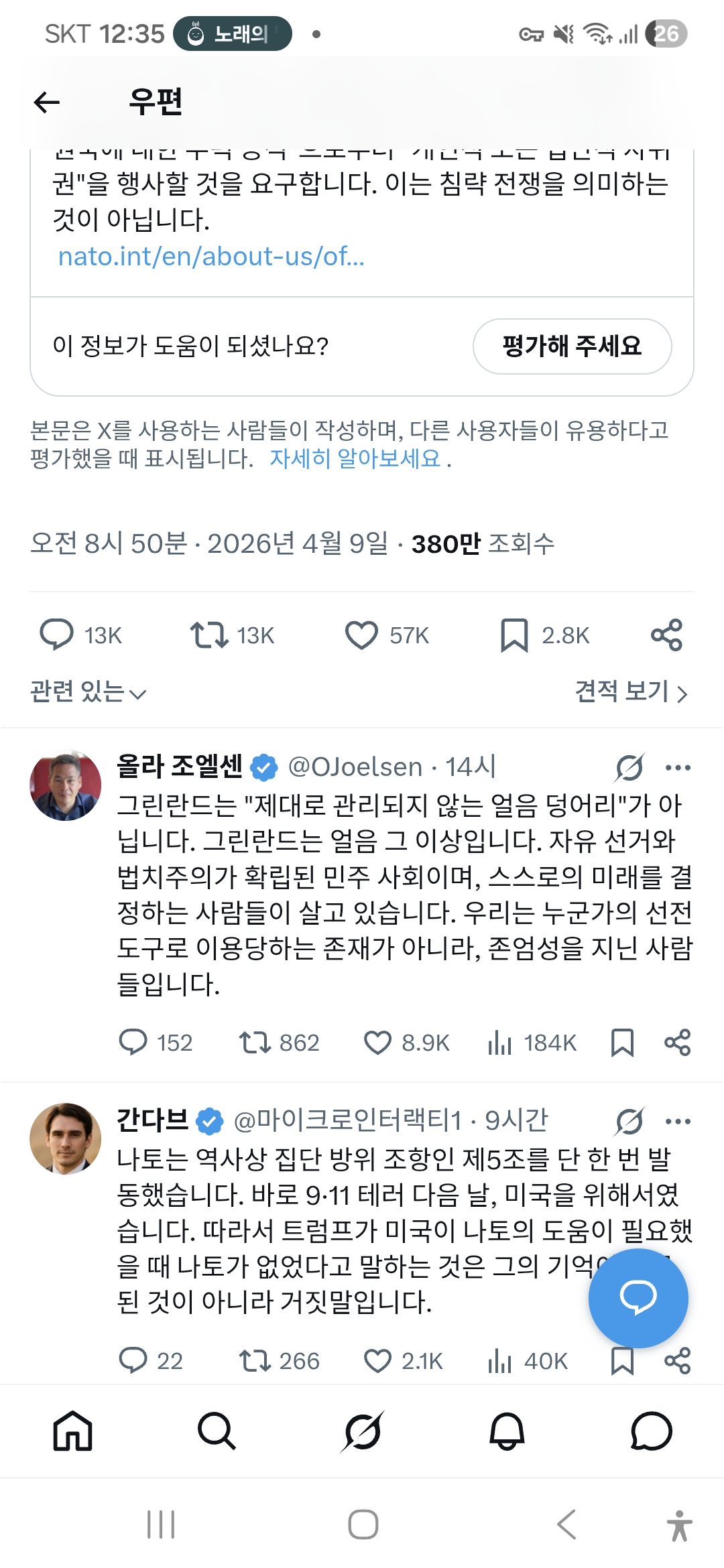724x1568 pixels.
Task: Like 올라 조엘센's reply with 8.9K likes
Action: (x=377, y=1043)
